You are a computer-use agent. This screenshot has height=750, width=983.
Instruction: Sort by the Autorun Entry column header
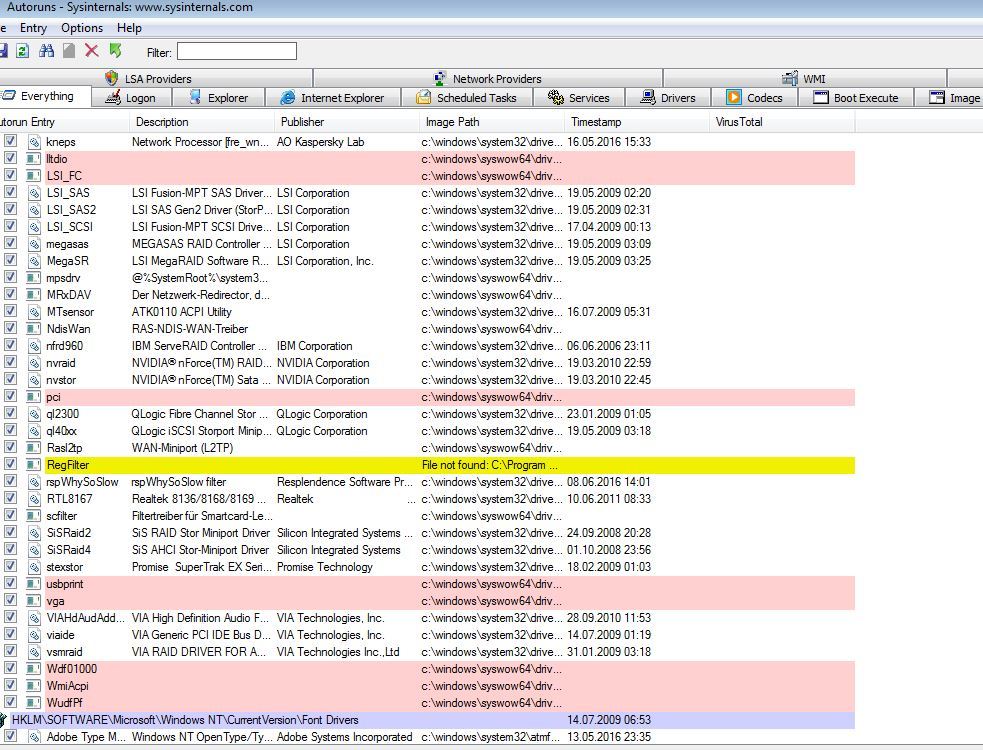coord(64,122)
